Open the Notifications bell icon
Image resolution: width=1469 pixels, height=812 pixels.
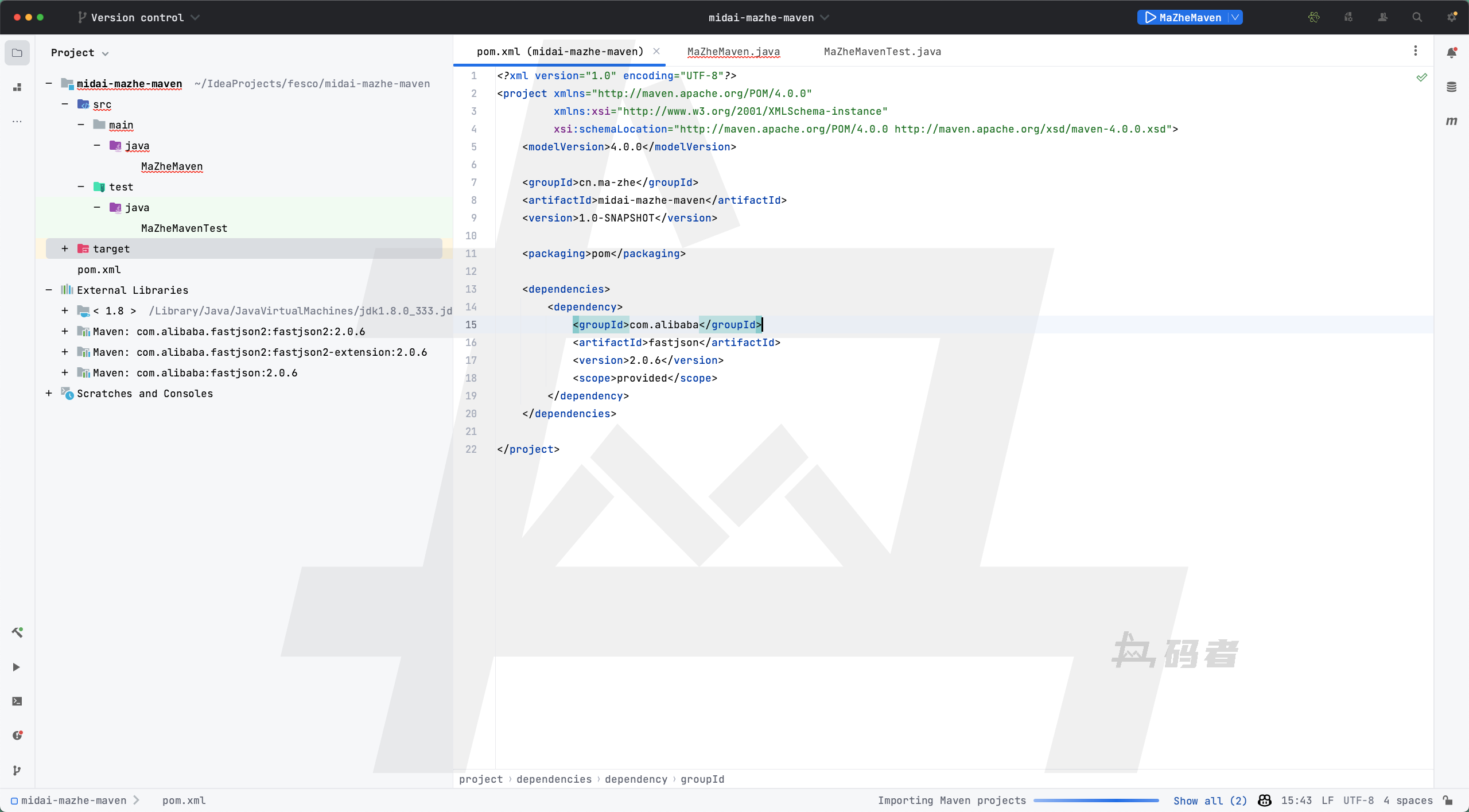click(1451, 53)
